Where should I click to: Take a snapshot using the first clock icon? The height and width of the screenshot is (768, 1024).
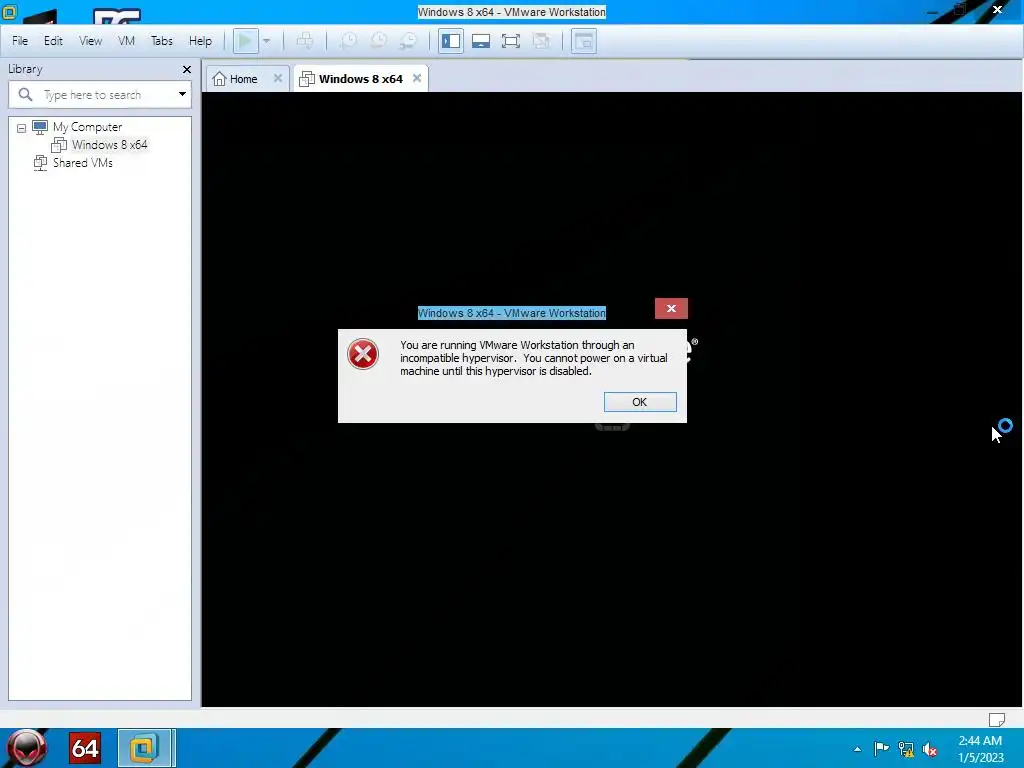click(x=349, y=41)
